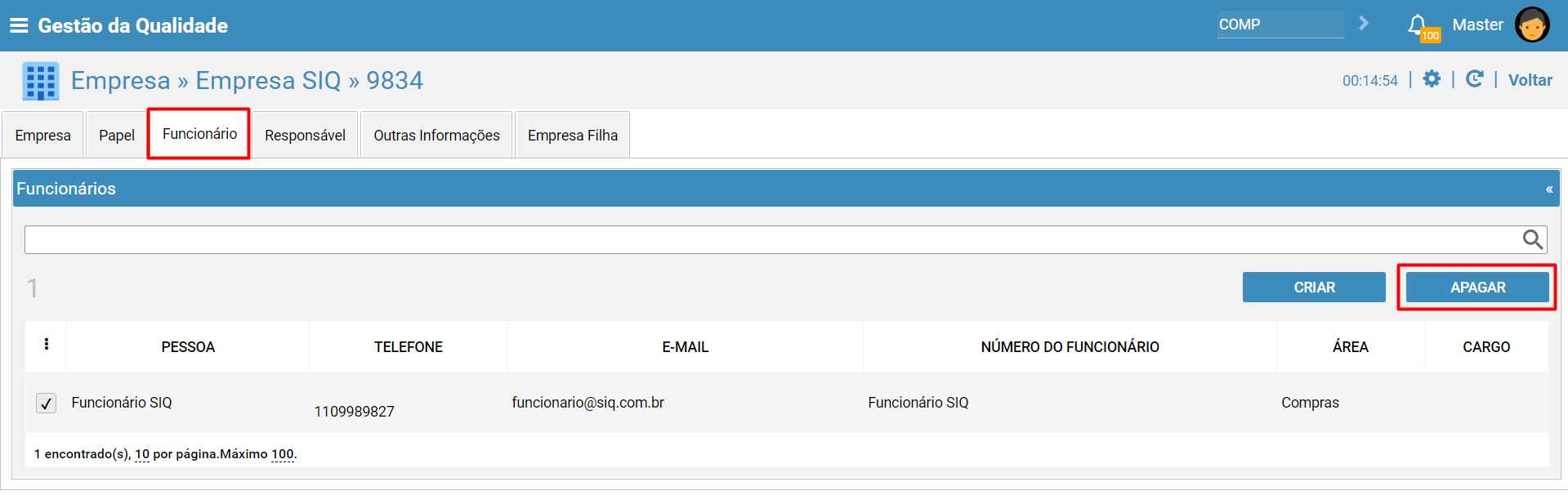Sort by the TELEFONE column header
1568x495 pixels.
[409, 347]
